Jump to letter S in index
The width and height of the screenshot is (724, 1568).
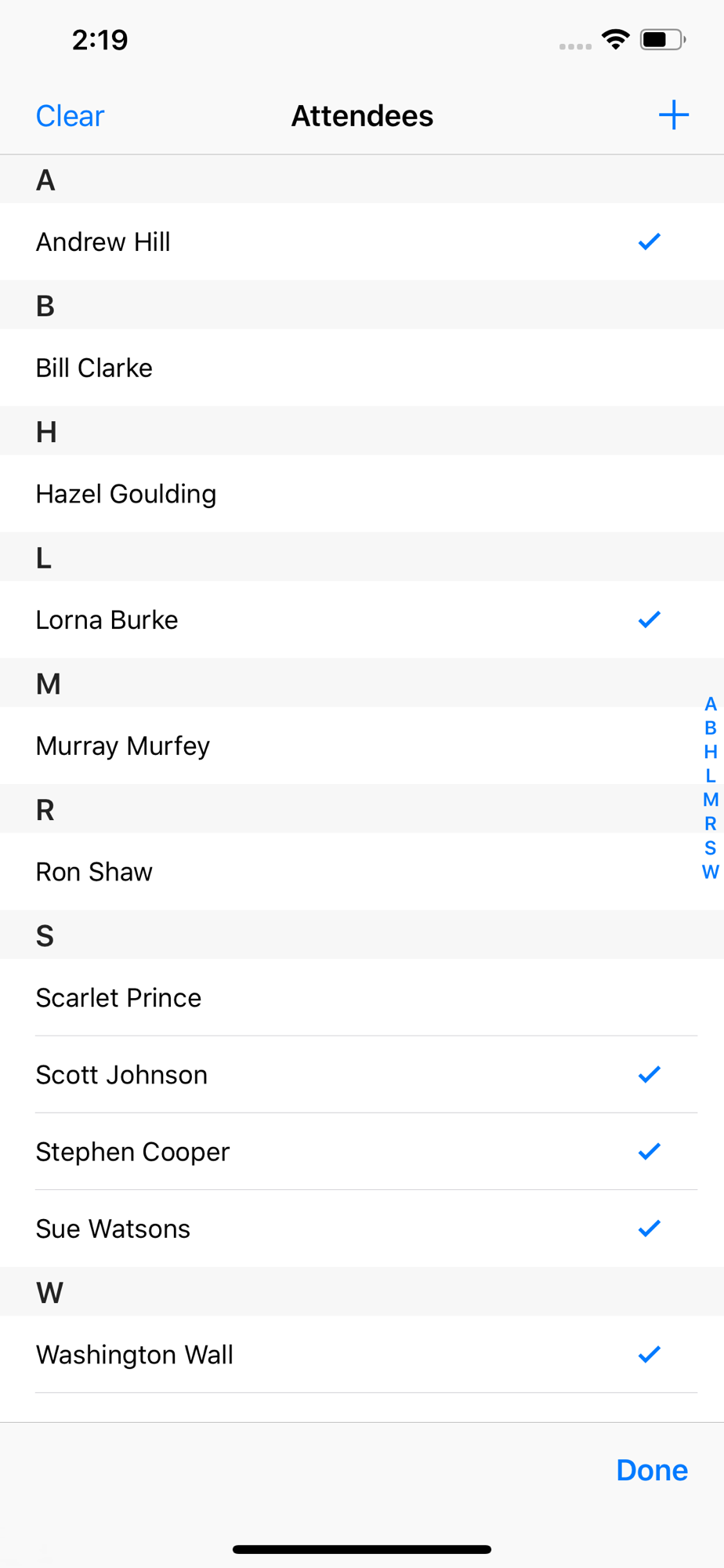click(x=710, y=848)
